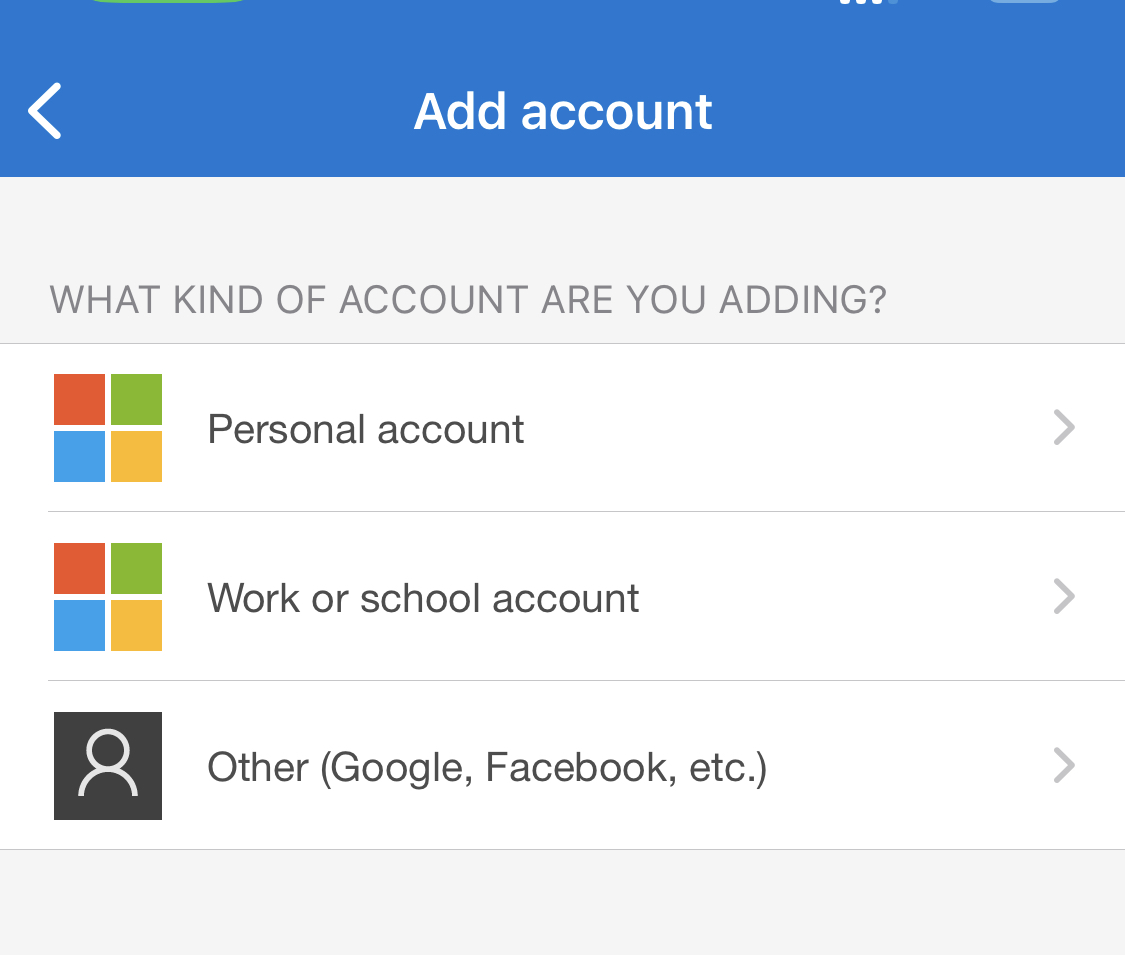
Task: Tap the blue square in Work or school logo
Action: point(80,625)
